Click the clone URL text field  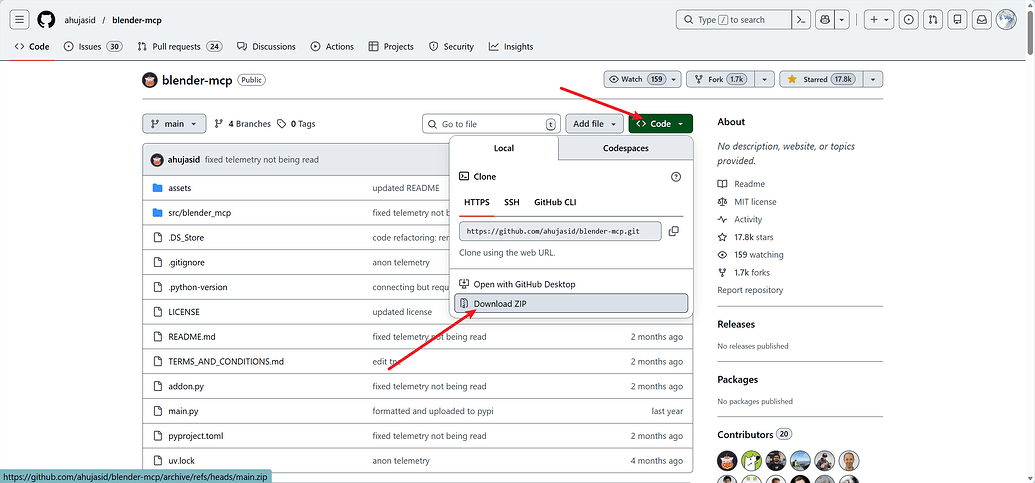560,231
